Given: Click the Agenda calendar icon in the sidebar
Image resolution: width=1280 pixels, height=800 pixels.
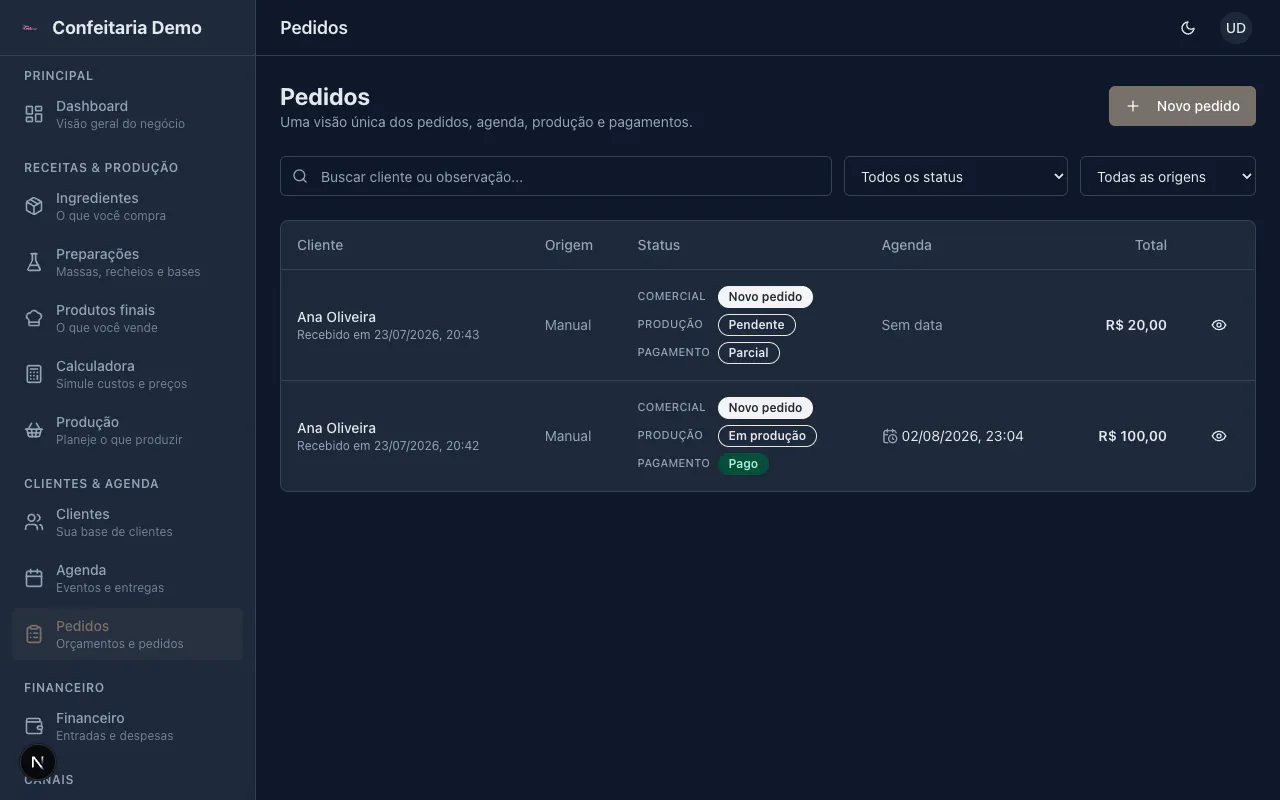Looking at the screenshot, I should click(34, 578).
